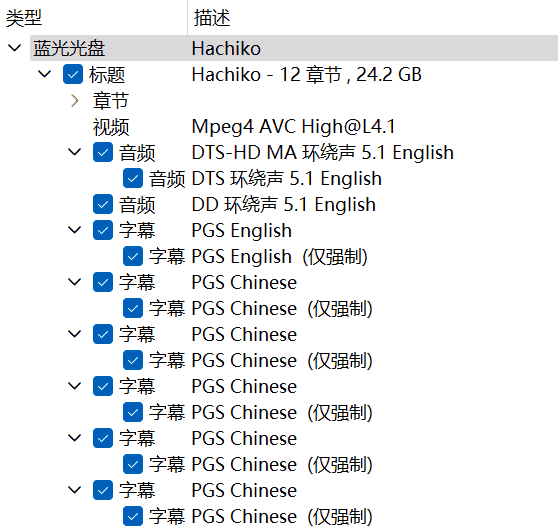Uncheck the 标题 Hachiko title checkbox
The width and height of the screenshot is (558, 531).
pos(73,74)
